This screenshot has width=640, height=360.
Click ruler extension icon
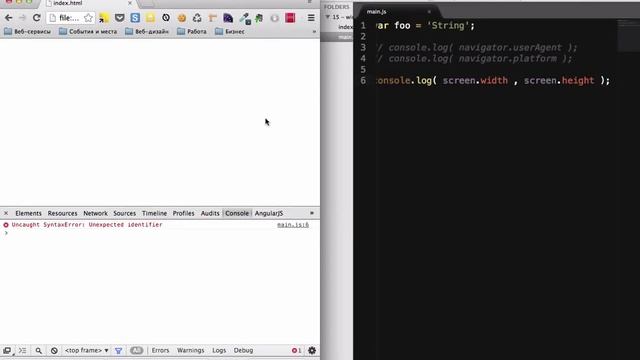point(212,18)
